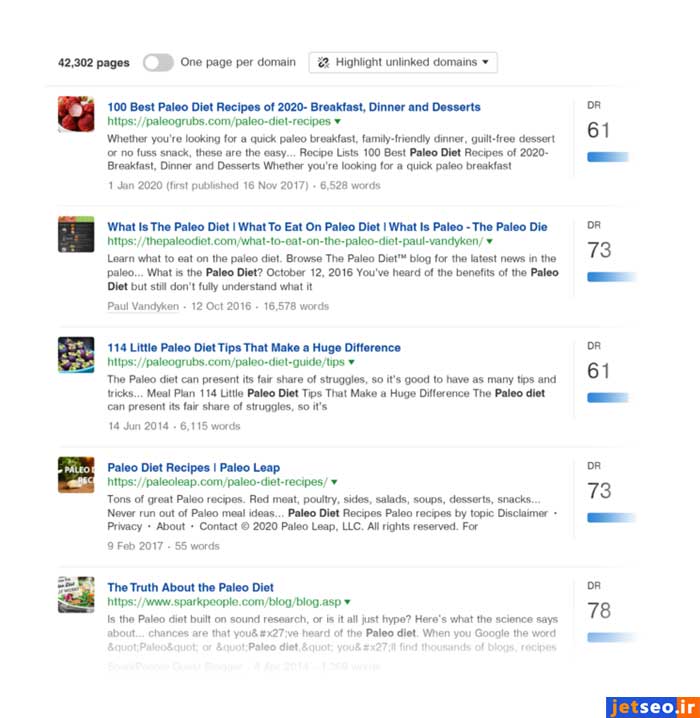
Task: Expand the thepaleodiet.com URL dropdown arrow
Action: (489, 242)
